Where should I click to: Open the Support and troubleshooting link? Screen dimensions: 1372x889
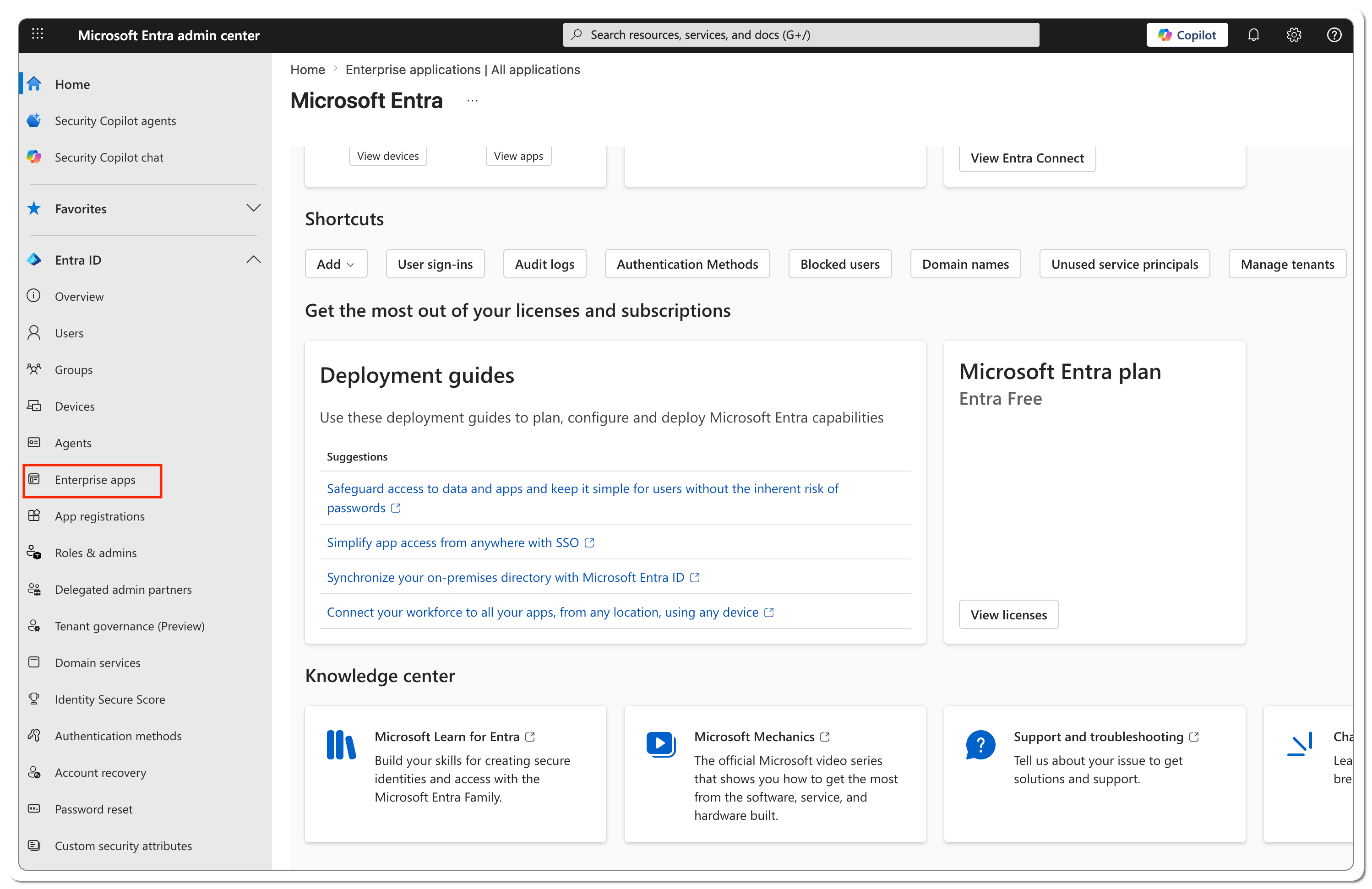(1106, 737)
